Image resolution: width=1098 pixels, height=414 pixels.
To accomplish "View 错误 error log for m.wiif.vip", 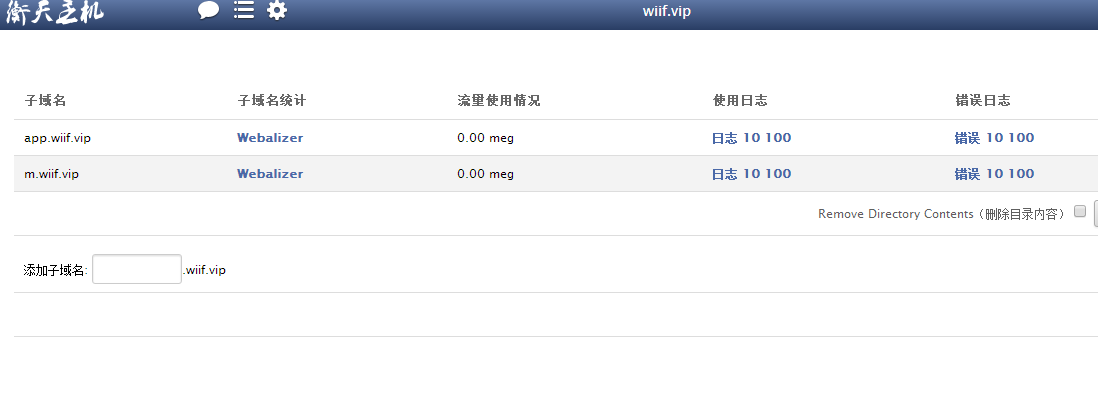I will click(x=967, y=174).
